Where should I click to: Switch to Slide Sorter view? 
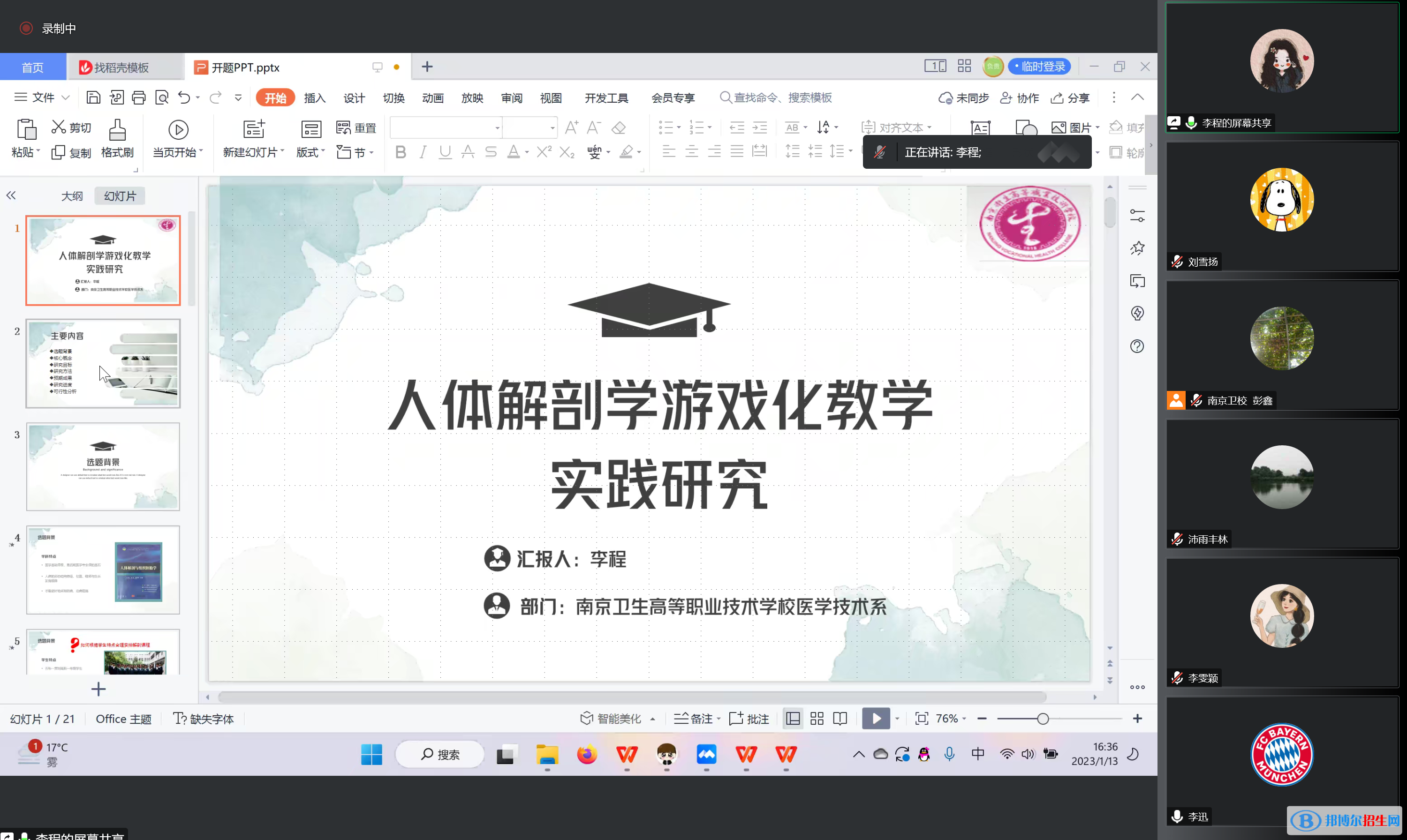pos(817,718)
